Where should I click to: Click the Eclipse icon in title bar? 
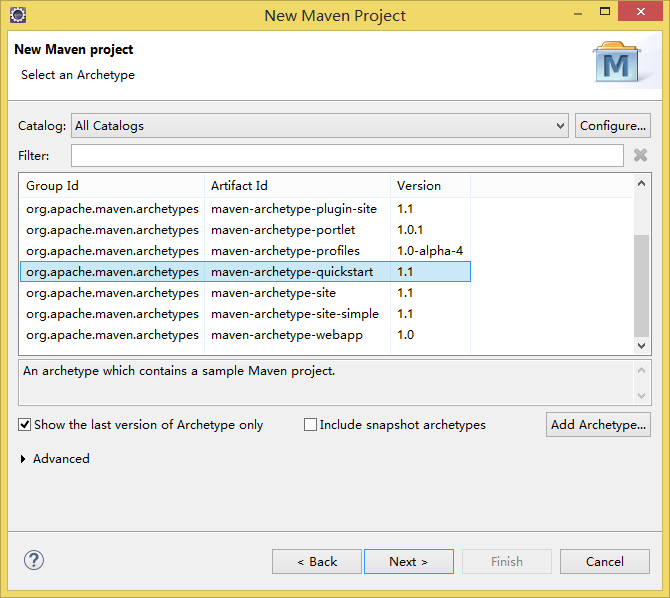tap(18, 15)
